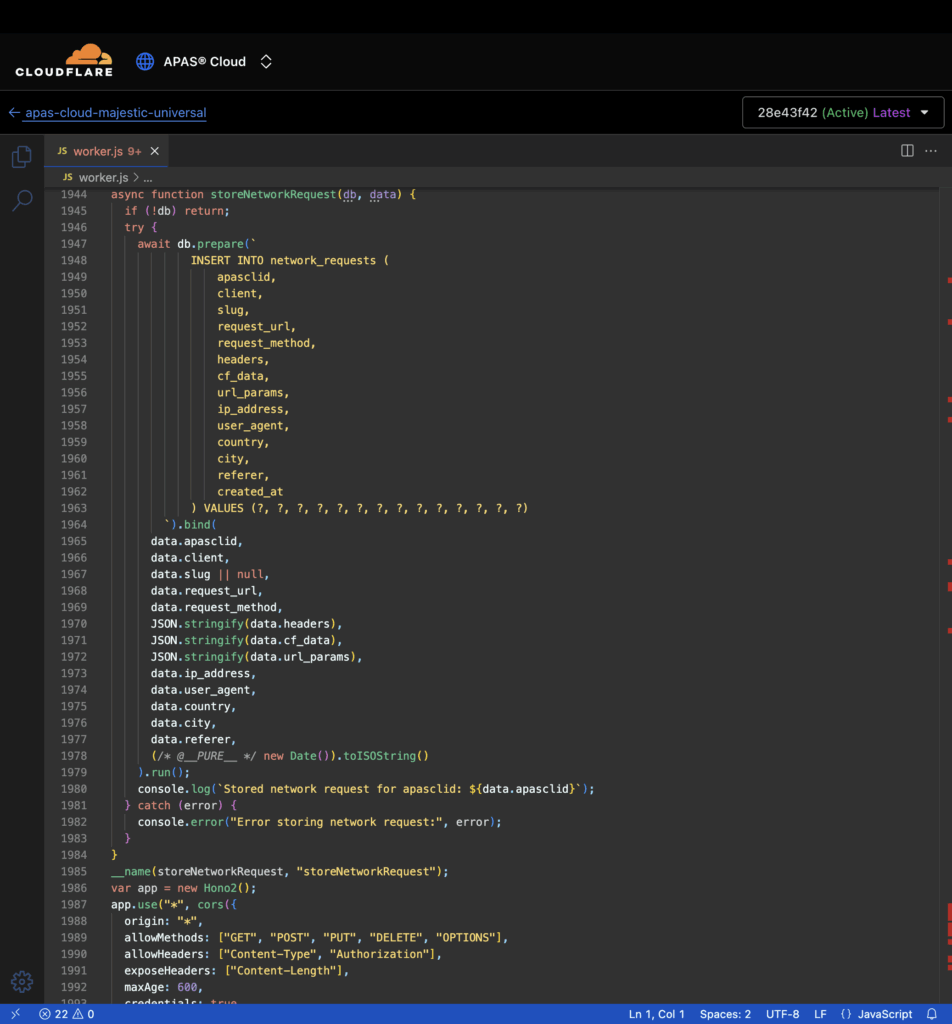The image size is (952, 1024).
Task: Open the APAS® Cloud account switcher
Action: (x=266, y=61)
